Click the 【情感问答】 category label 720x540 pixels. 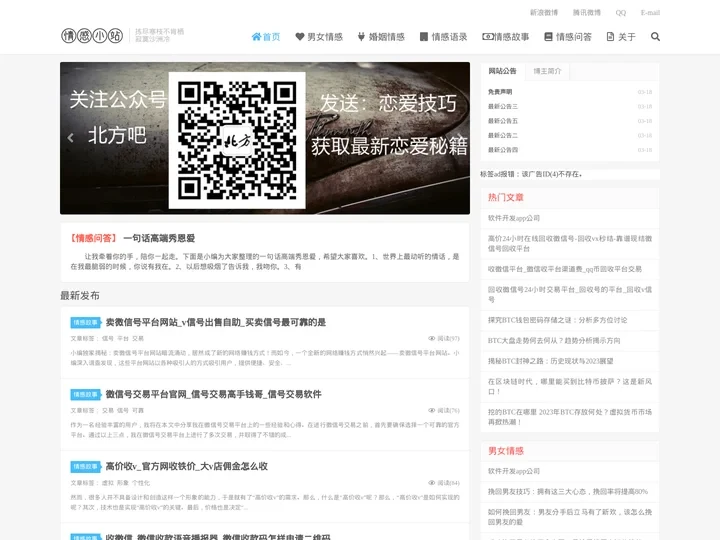point(93,238)
